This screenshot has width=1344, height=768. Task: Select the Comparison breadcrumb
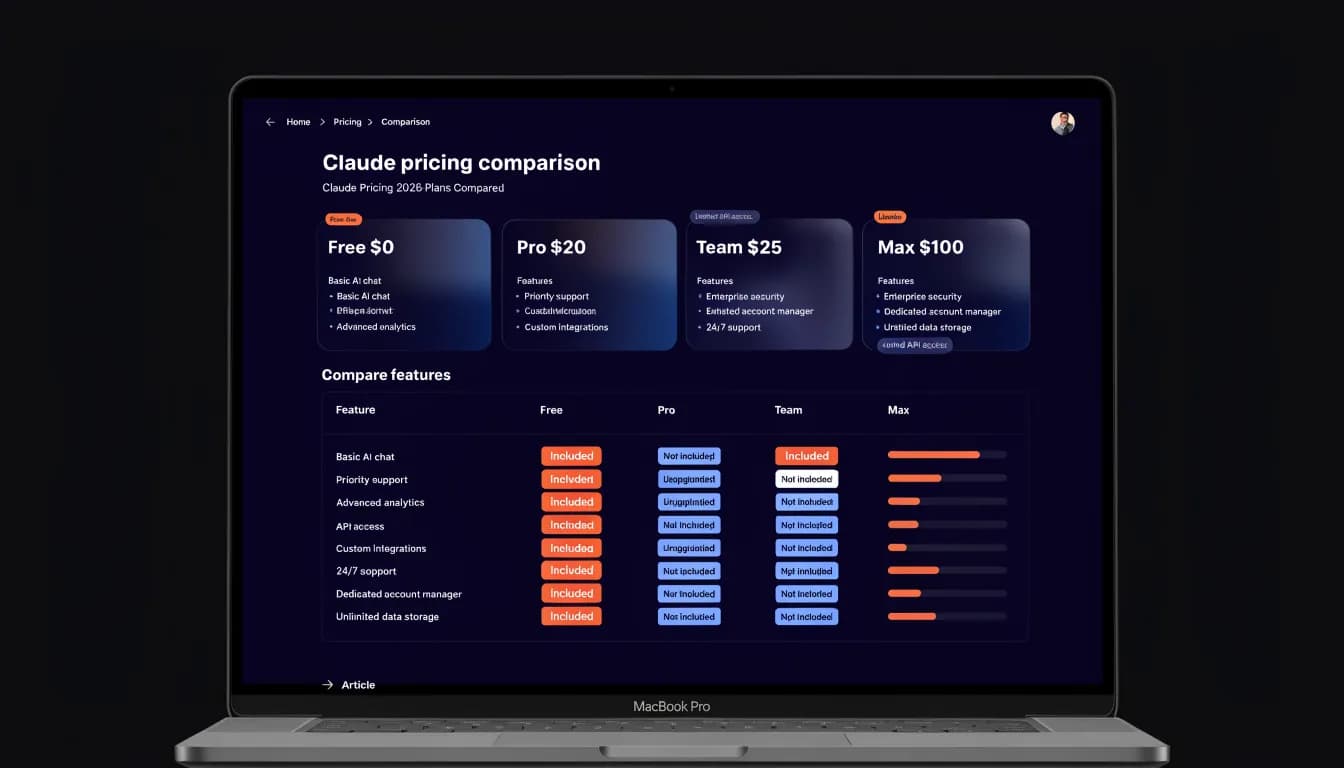(x=405, y=122)
